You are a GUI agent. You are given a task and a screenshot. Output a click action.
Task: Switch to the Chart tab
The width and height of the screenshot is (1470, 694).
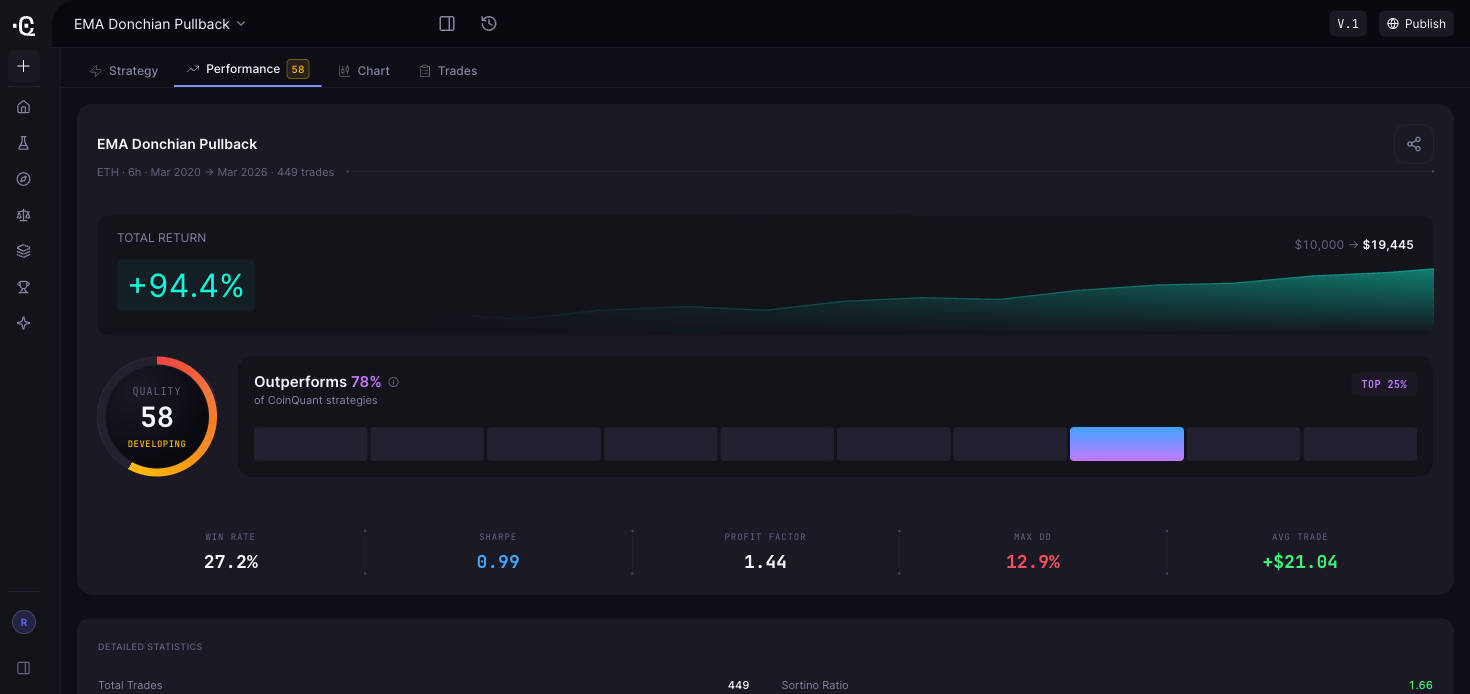coord(364,71)
